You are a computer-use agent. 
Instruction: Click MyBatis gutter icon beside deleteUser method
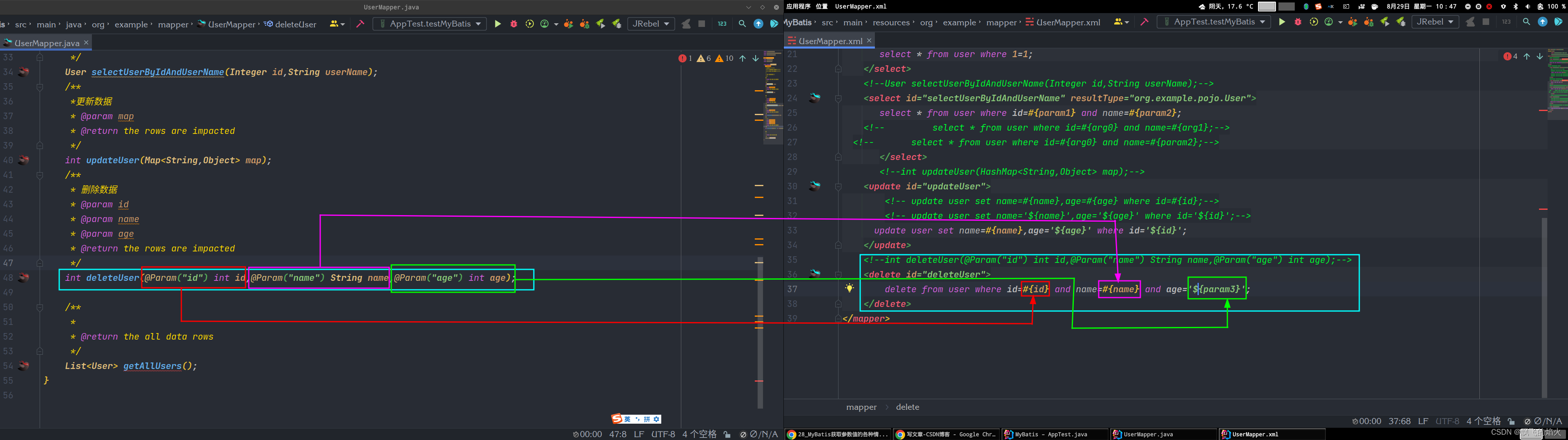[x=24, y=278]
